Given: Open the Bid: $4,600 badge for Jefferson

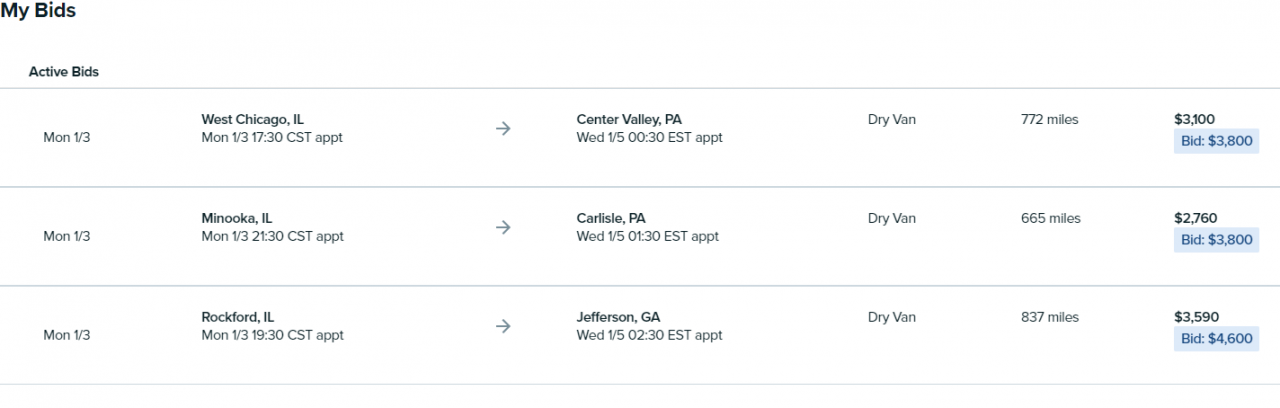Looking at the screenshot, I should [1216, 339].
